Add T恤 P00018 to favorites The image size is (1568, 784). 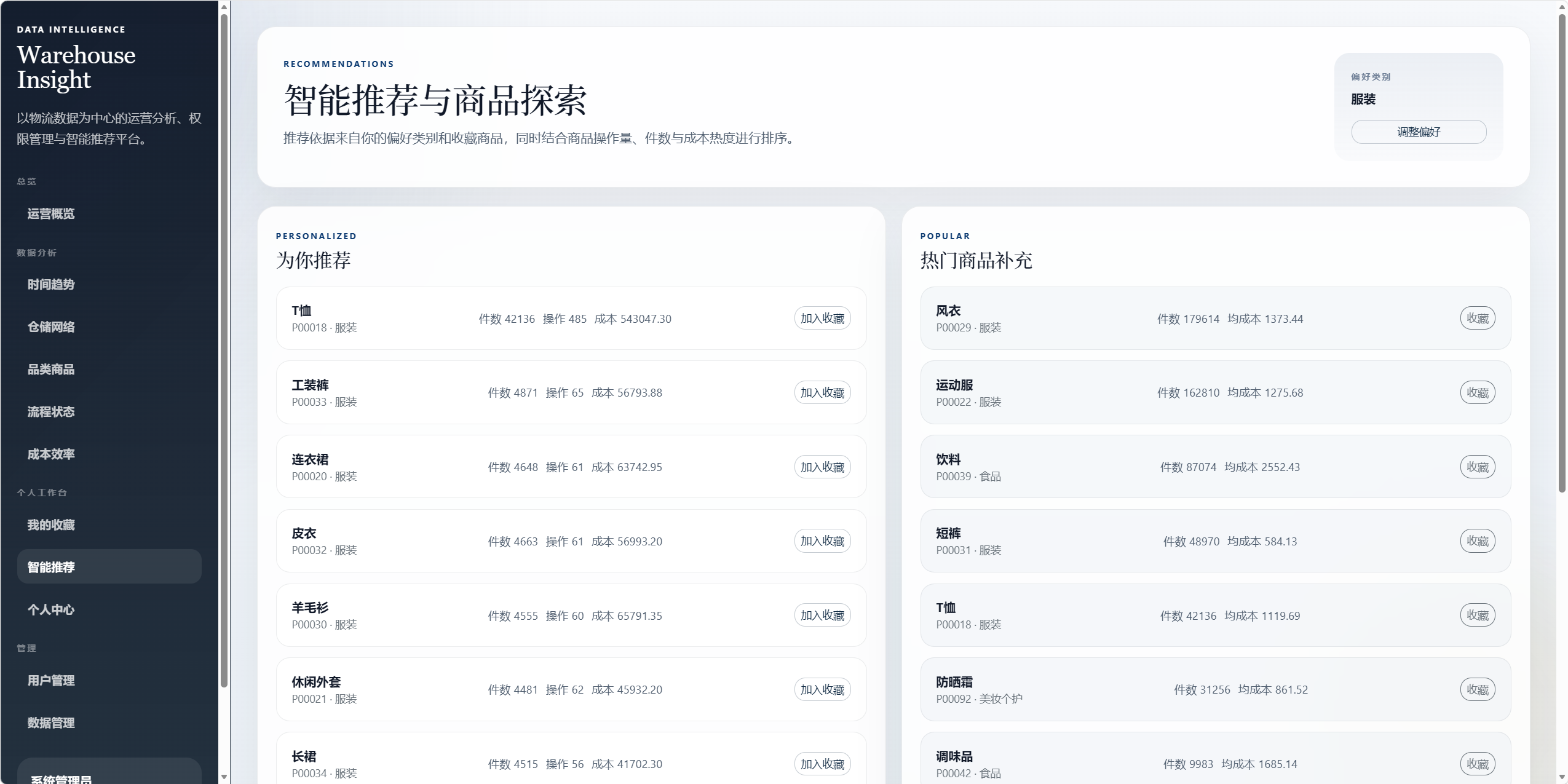click(x=822, y=319)
